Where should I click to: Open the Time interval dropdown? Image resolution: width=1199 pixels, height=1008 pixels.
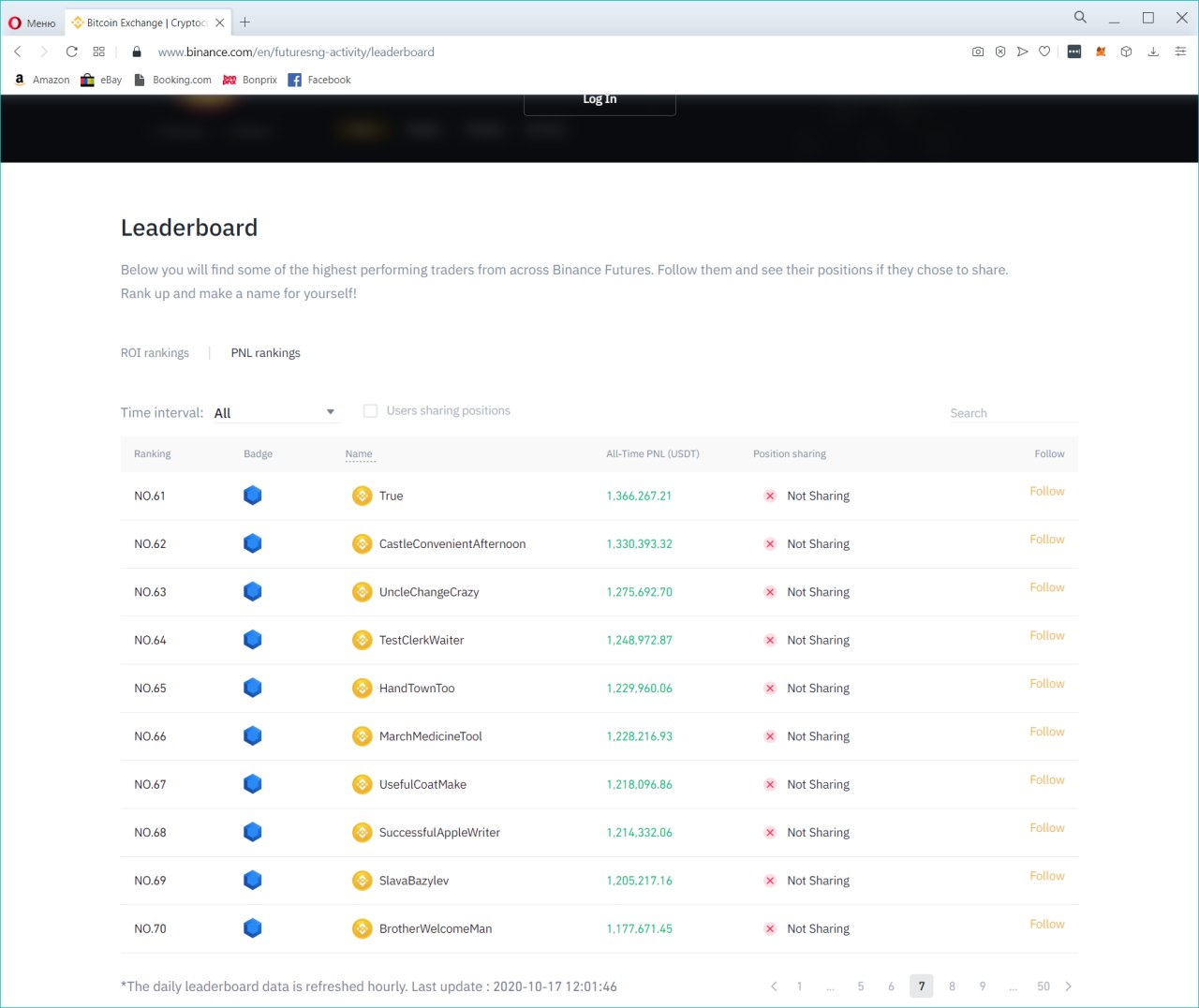274,413
